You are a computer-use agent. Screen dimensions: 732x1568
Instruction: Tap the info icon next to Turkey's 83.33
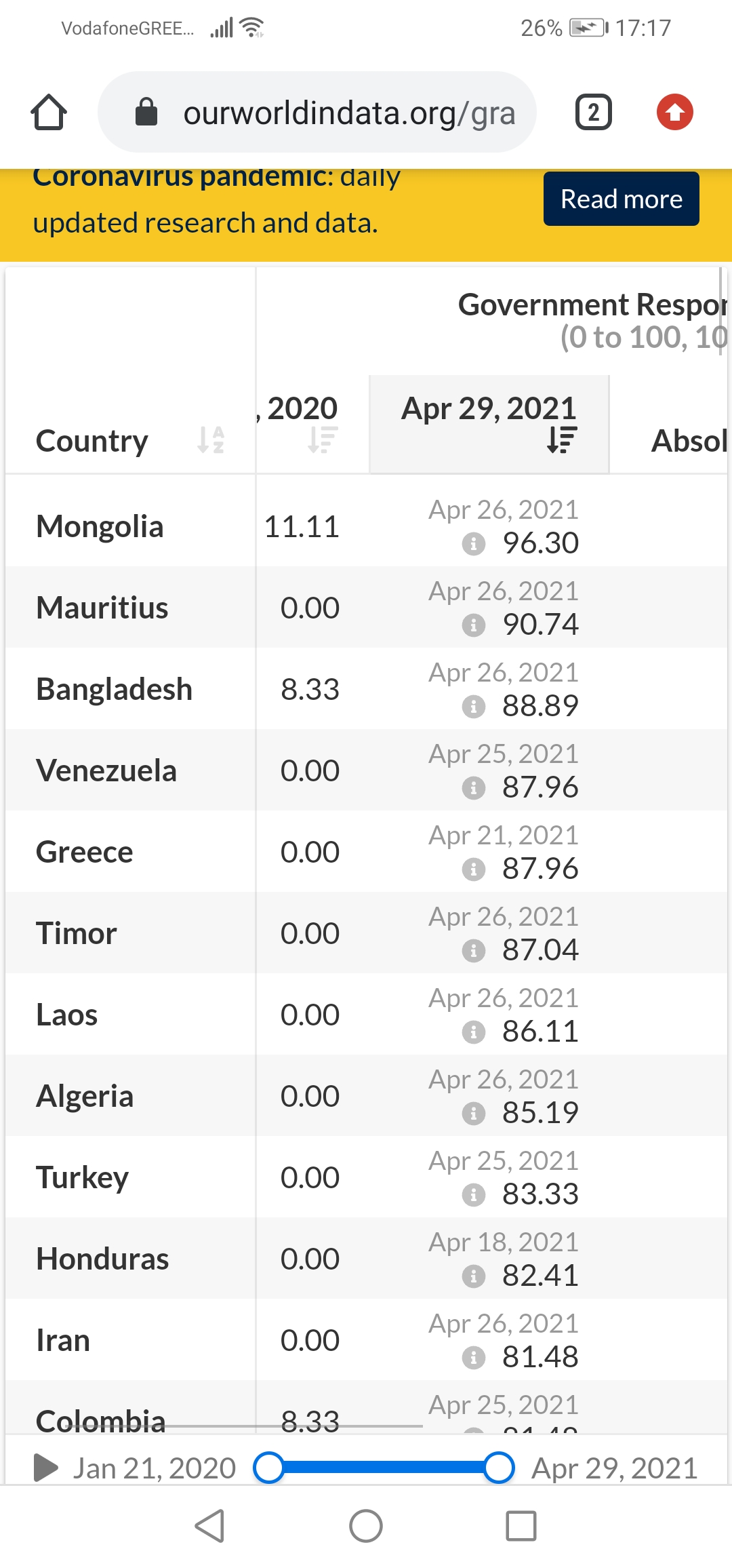(x=474, y=1194)
